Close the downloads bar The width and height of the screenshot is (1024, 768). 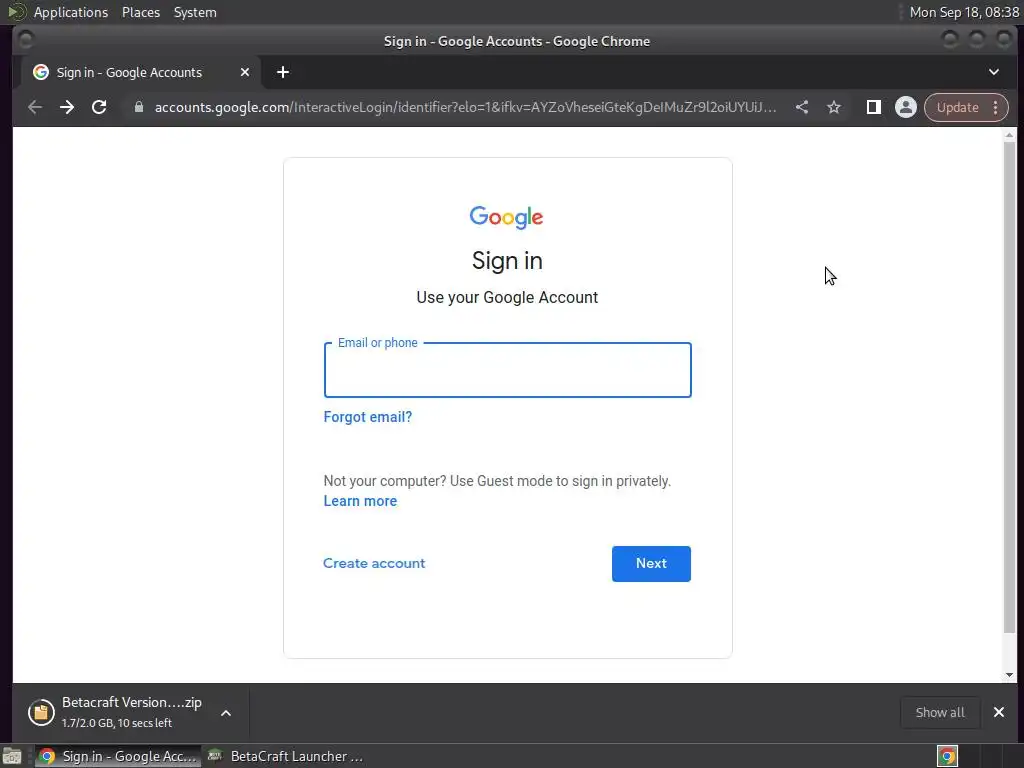click(x=999, y=712)
